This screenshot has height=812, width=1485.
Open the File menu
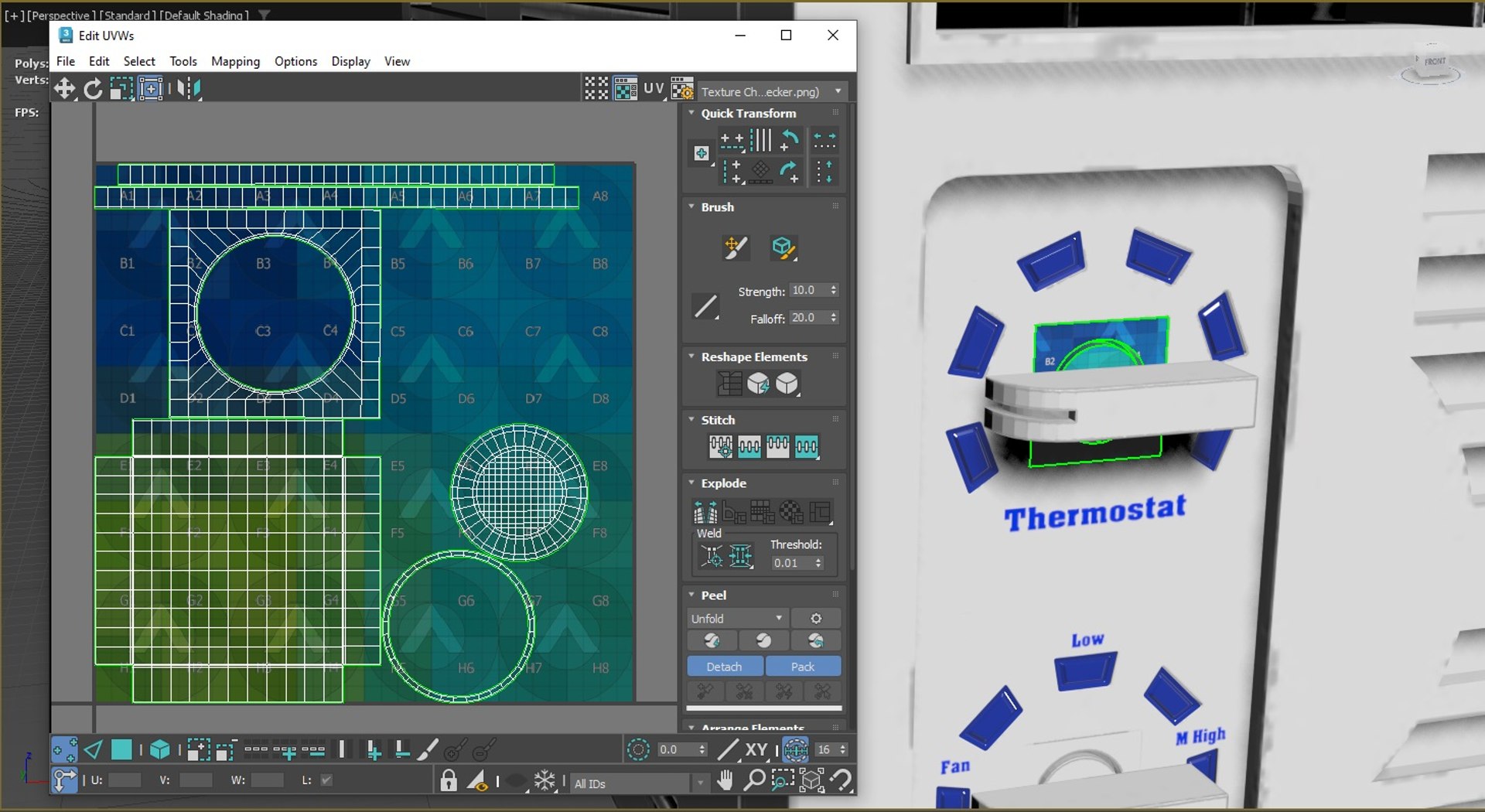click(66, 61)
